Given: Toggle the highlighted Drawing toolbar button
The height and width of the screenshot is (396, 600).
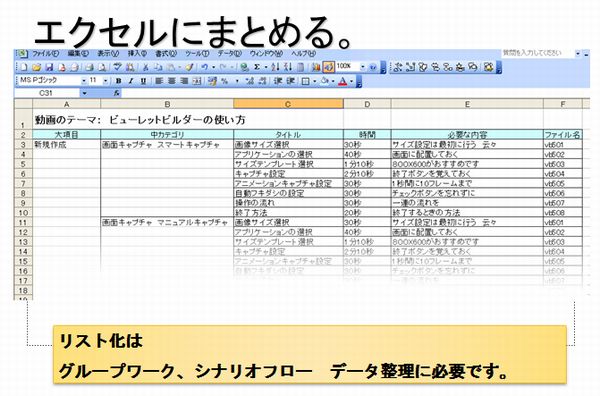Looking at the screenshot, I should tap(328, 67).
